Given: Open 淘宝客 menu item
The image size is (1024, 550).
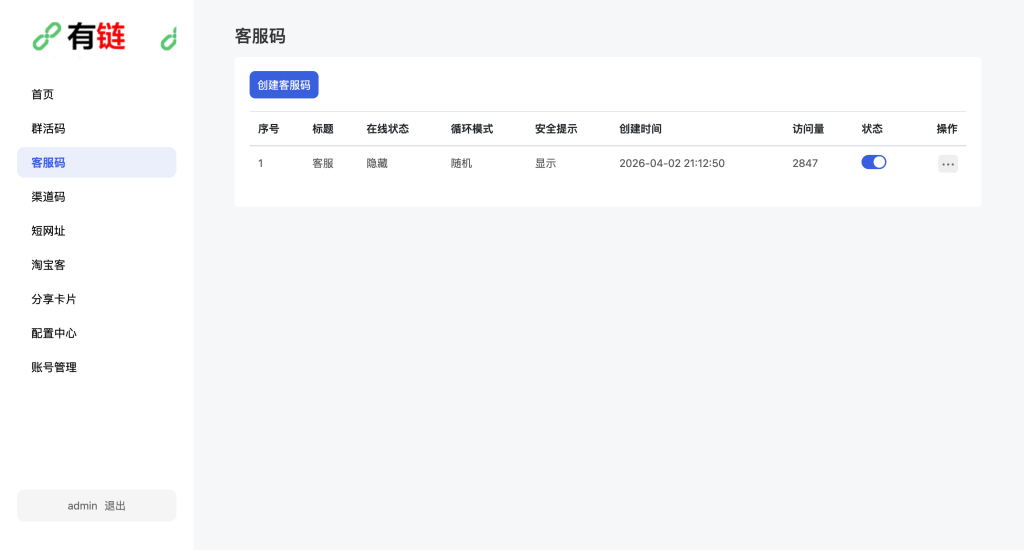Looking at the screenshot, I should point(97,265).
